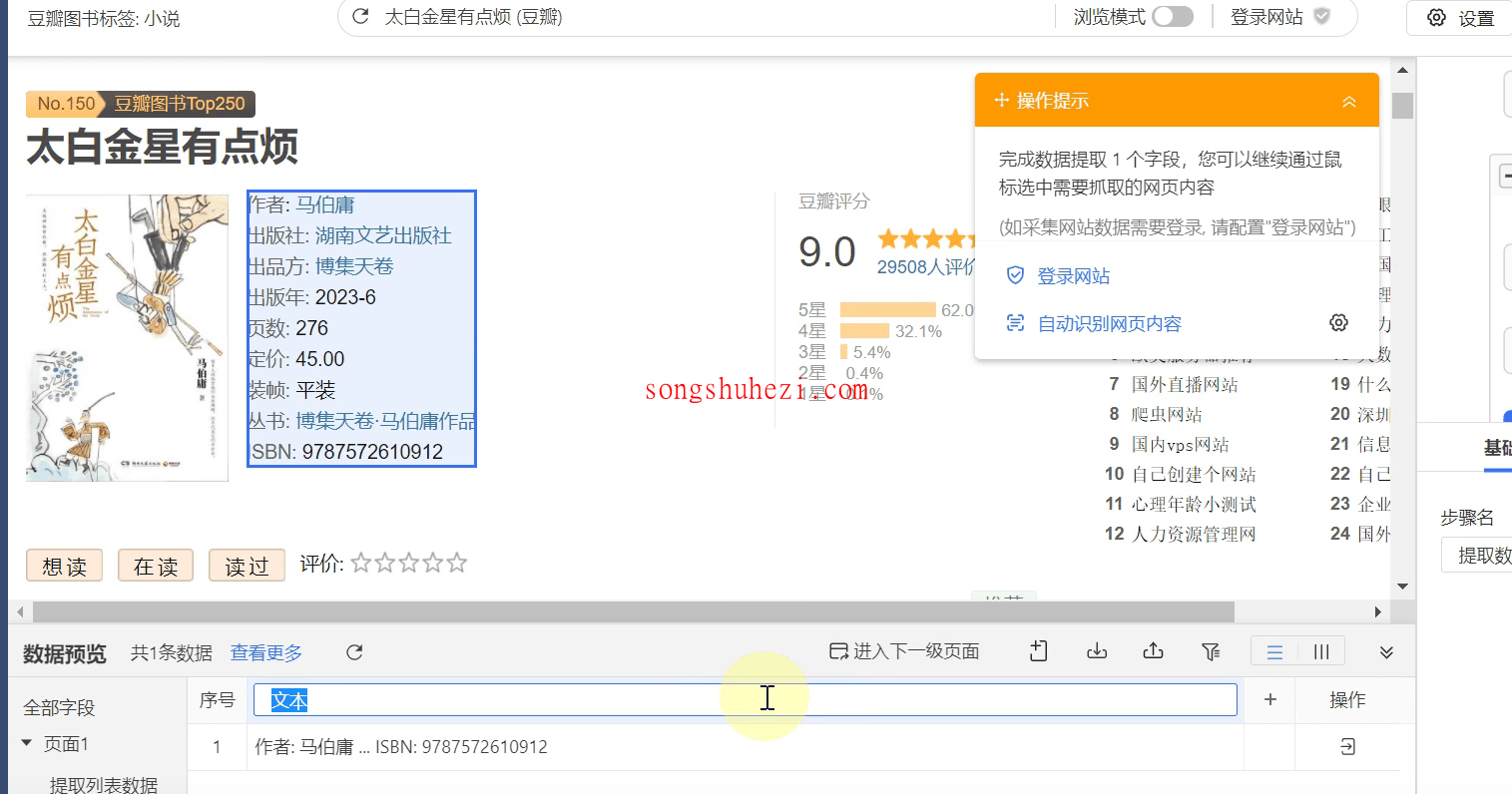Image resolution: width=1512 pixels, height=794 pixels.
Task: Select 登录网站 in the tips panel
Action: pyautogui.click(x=1074, y=276)
